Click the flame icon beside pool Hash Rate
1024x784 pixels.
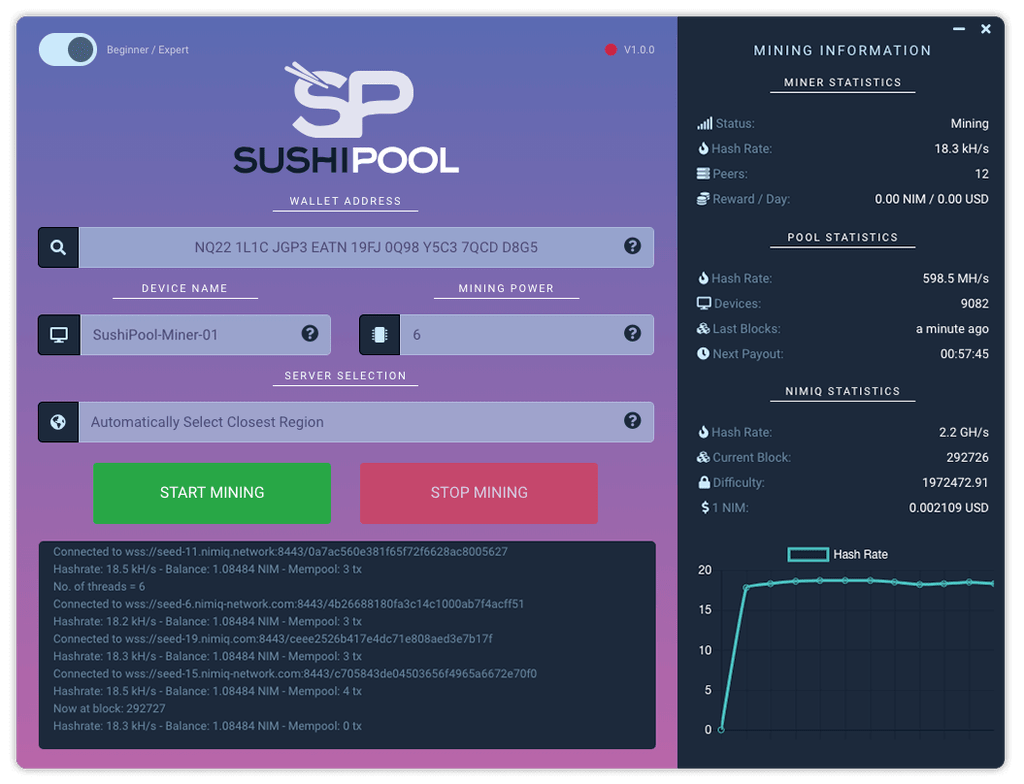coord(703,278)
